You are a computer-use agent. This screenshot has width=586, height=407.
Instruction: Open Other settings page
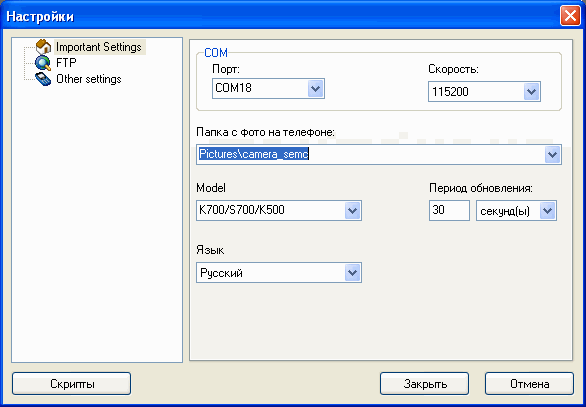[89, 79]
